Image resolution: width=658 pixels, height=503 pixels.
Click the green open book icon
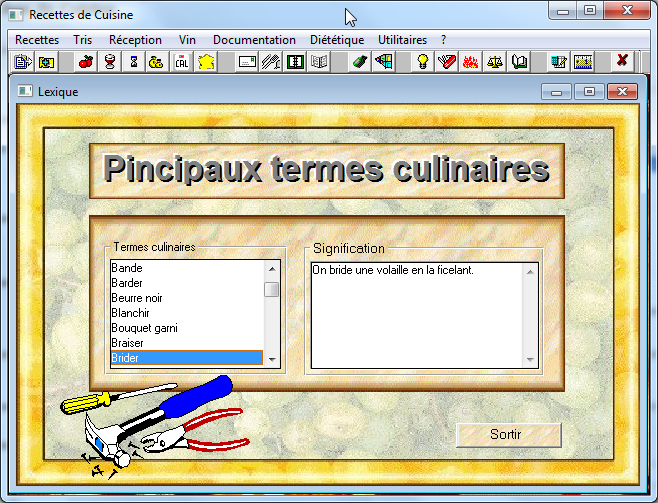[519, 62]
